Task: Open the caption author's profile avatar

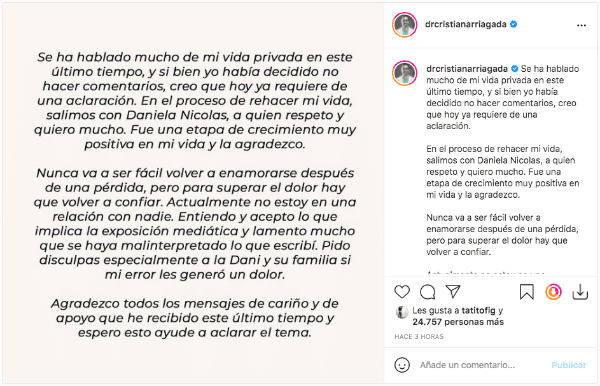Action: tap(404, 73)
